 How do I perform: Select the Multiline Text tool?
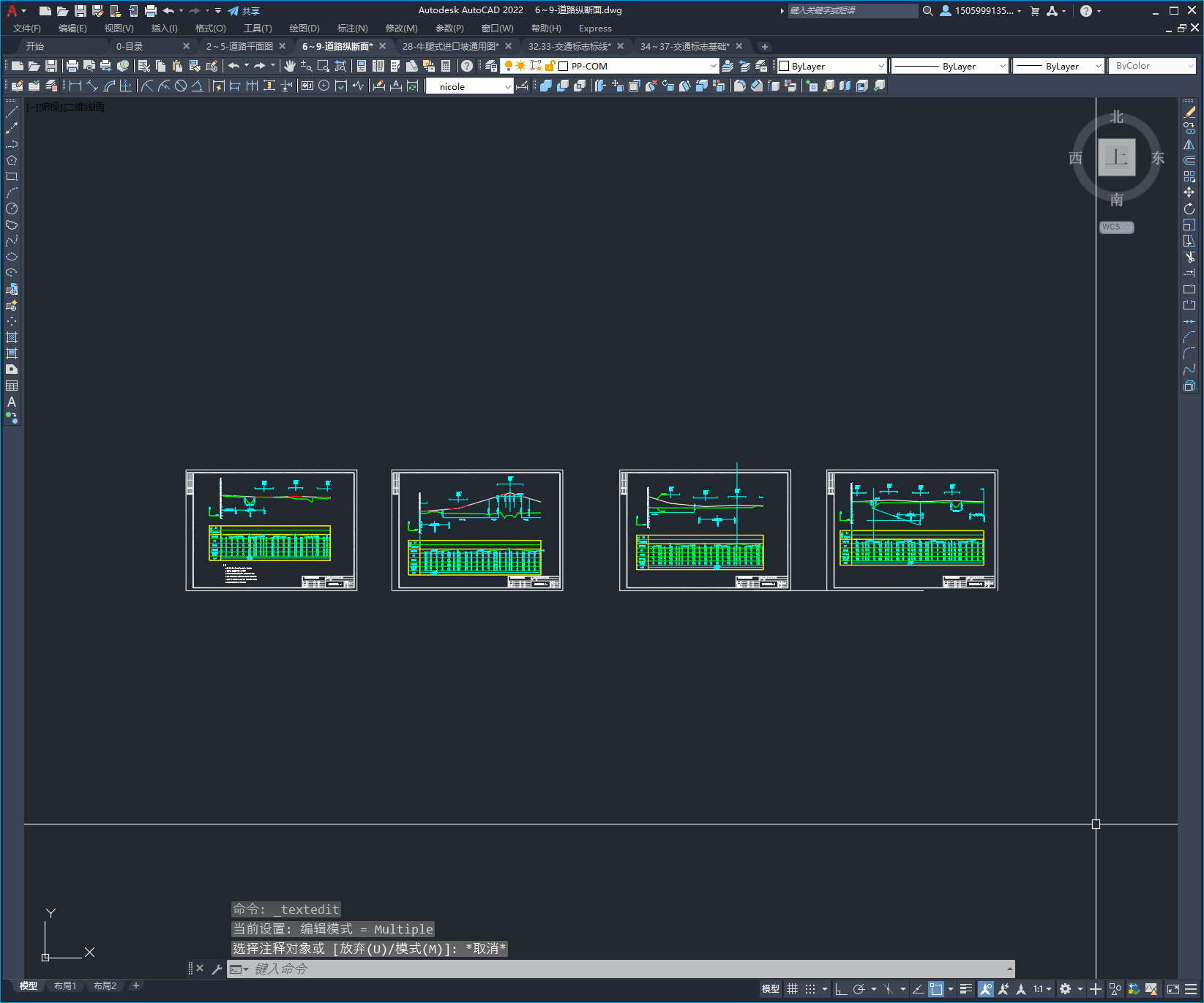click(x=12, y=402)
